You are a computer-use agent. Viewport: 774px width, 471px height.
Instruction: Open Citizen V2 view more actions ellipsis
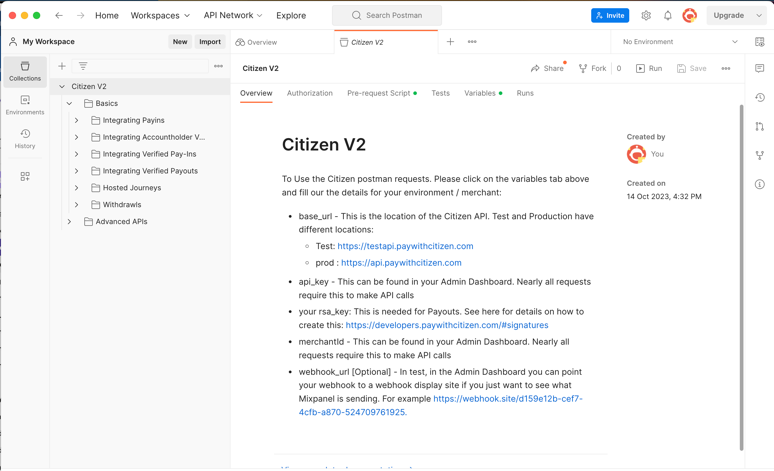click(x=726, y=69)
